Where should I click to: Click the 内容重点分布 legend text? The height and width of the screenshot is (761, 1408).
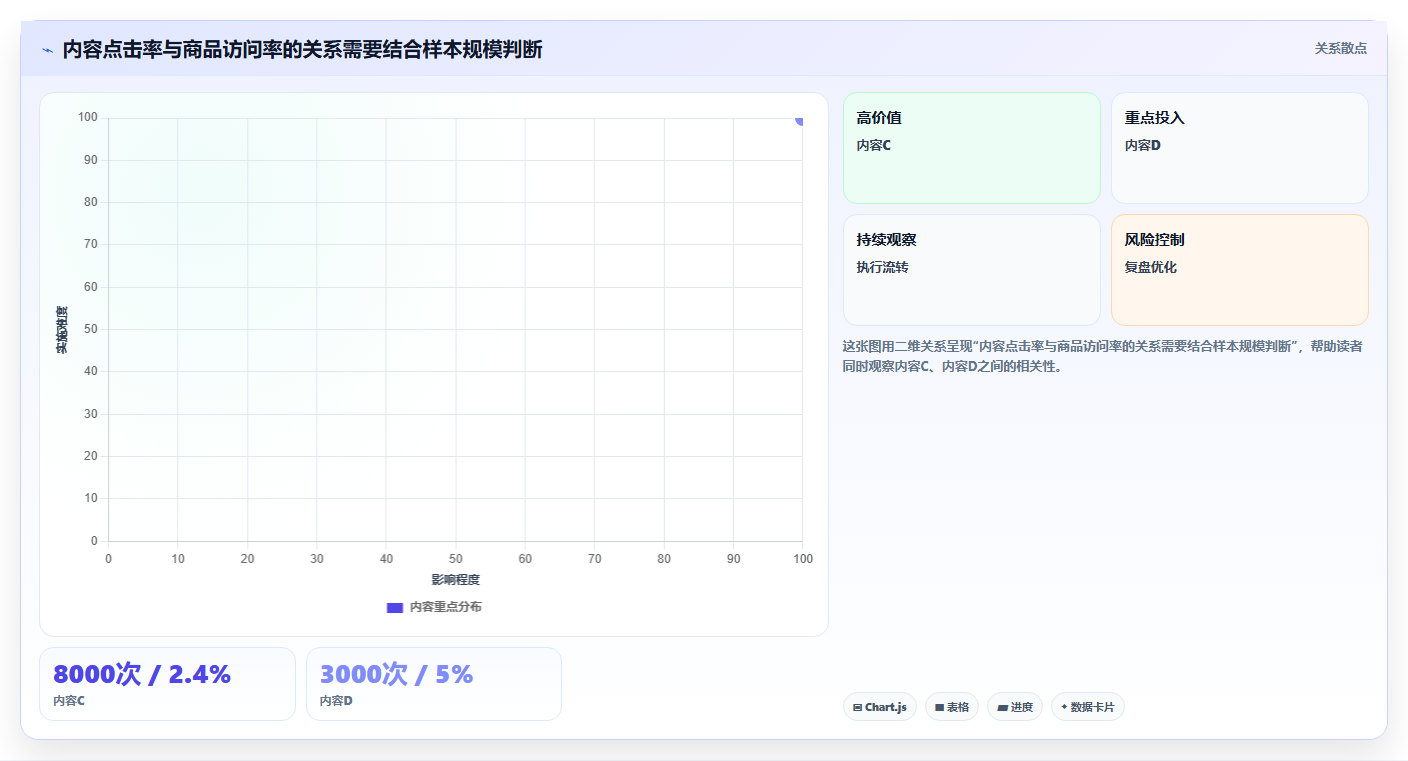[x=445, y=607]
